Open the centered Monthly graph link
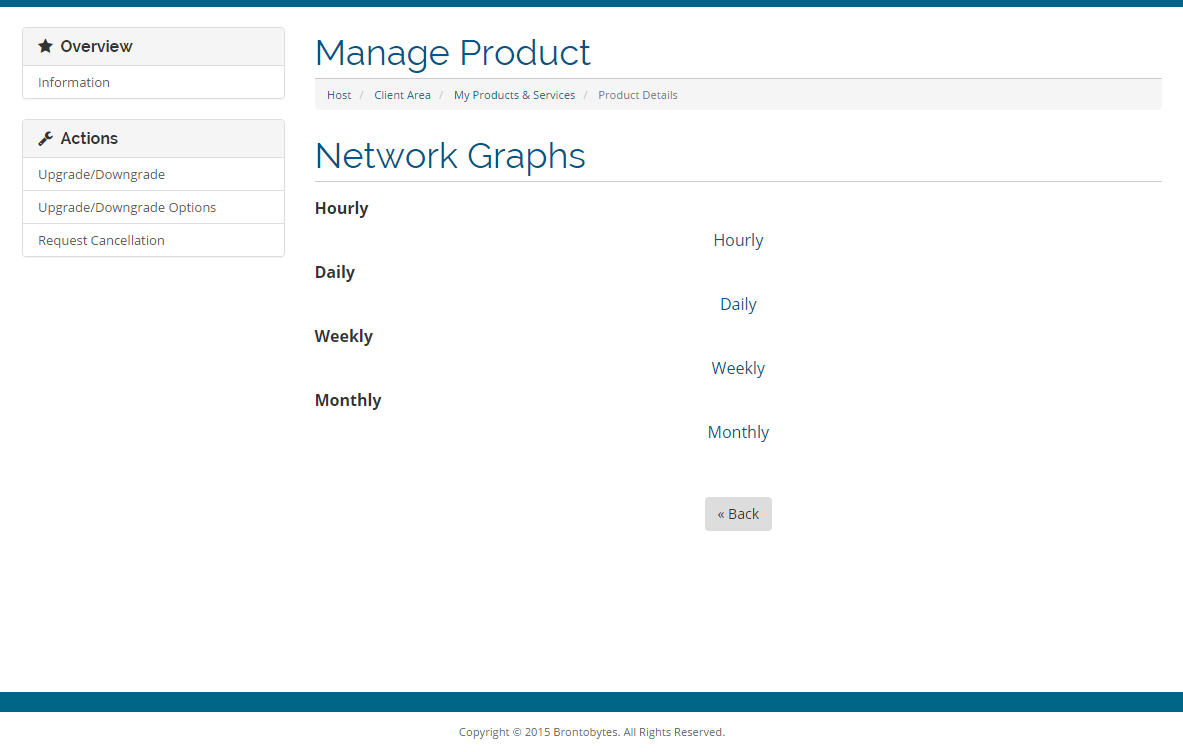 [x=738, y=433]
